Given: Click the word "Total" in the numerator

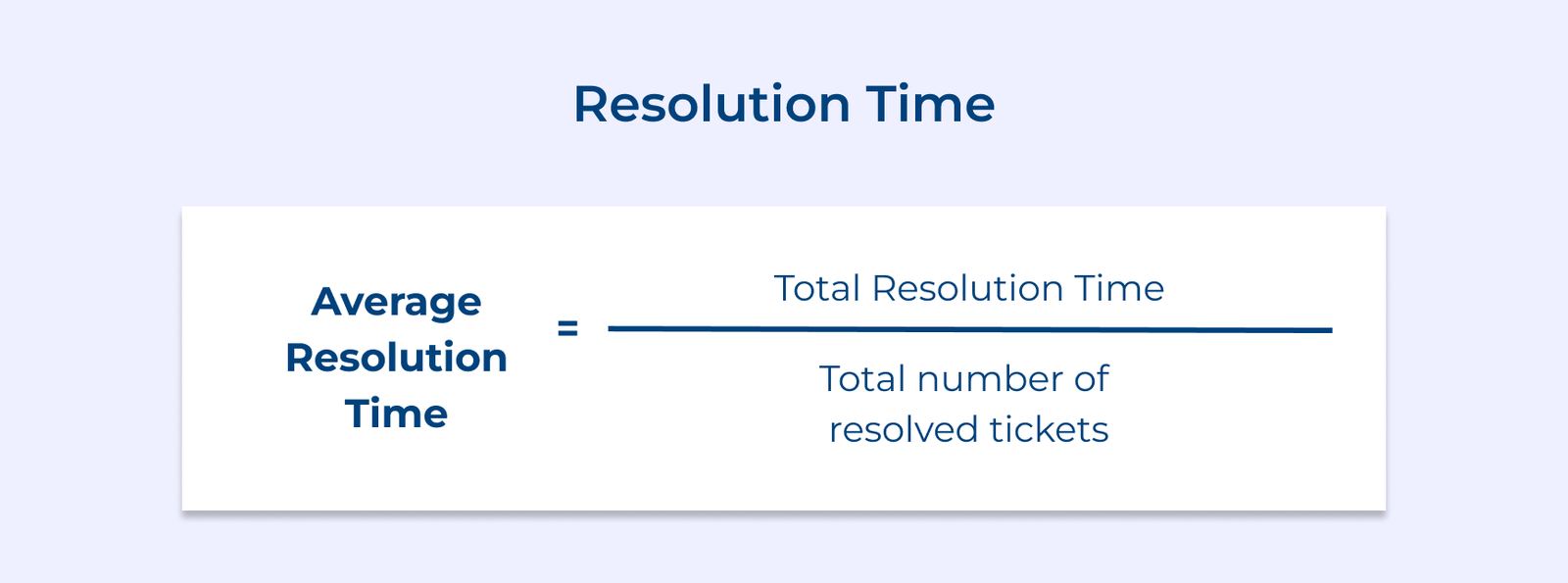Looking at the screenshot, I should coord(816,288).
